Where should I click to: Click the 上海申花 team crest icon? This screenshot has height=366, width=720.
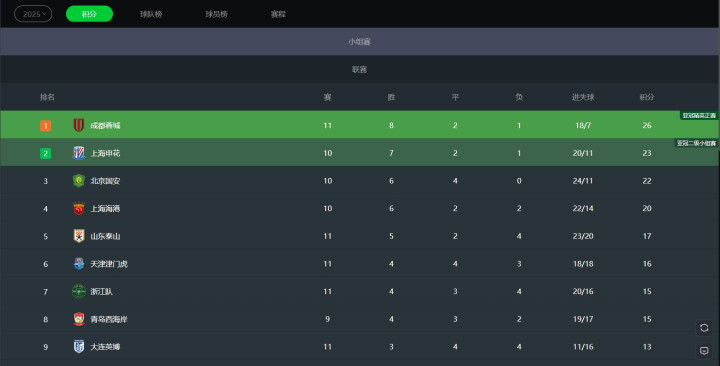(79, 153)
